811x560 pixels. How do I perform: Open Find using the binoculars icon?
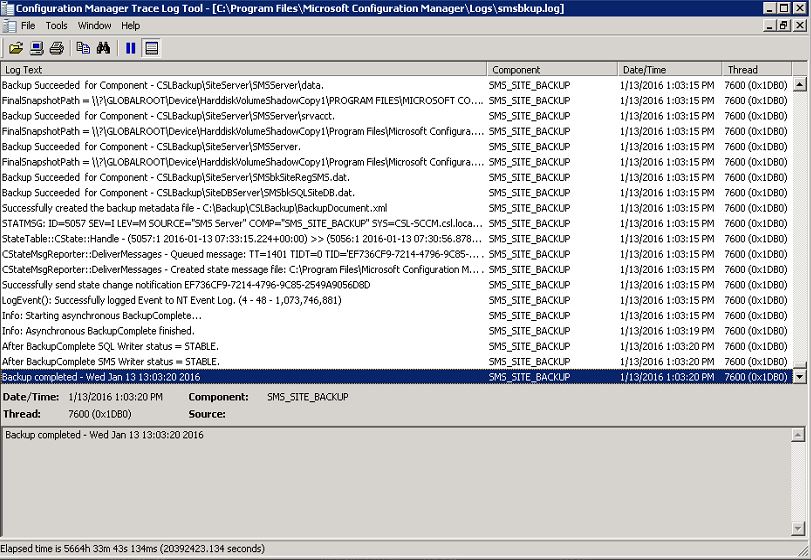103,48
